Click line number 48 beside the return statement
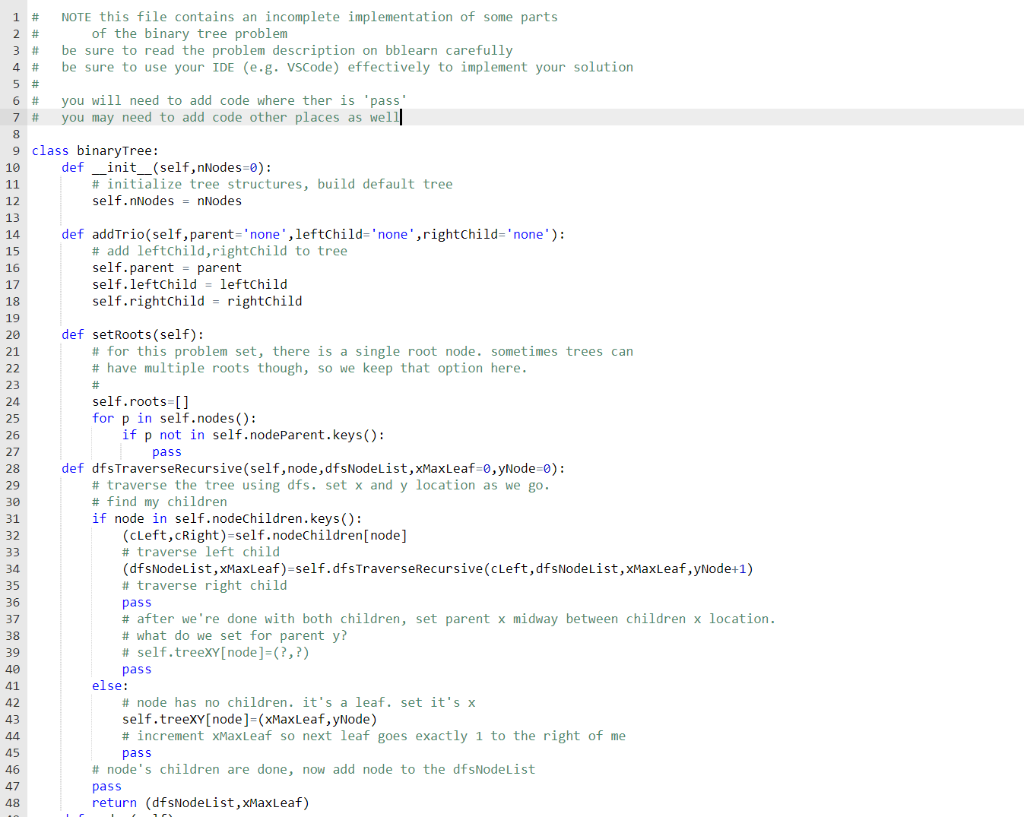 click(x=12, y=802)
